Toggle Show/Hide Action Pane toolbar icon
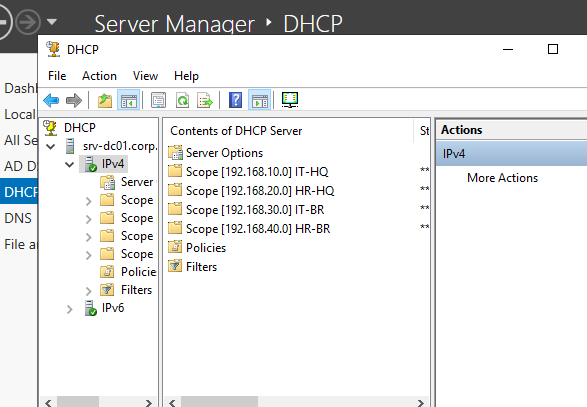The height and width of the screenshot is (407, 587). point(259,100)
